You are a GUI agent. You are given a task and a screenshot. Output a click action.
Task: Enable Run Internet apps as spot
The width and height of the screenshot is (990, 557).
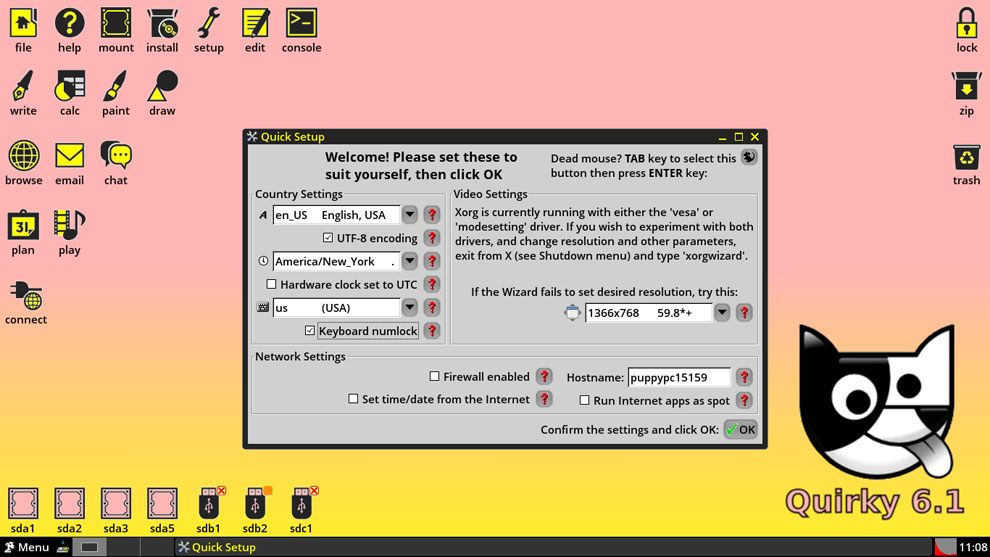click(x=585, y=400)
